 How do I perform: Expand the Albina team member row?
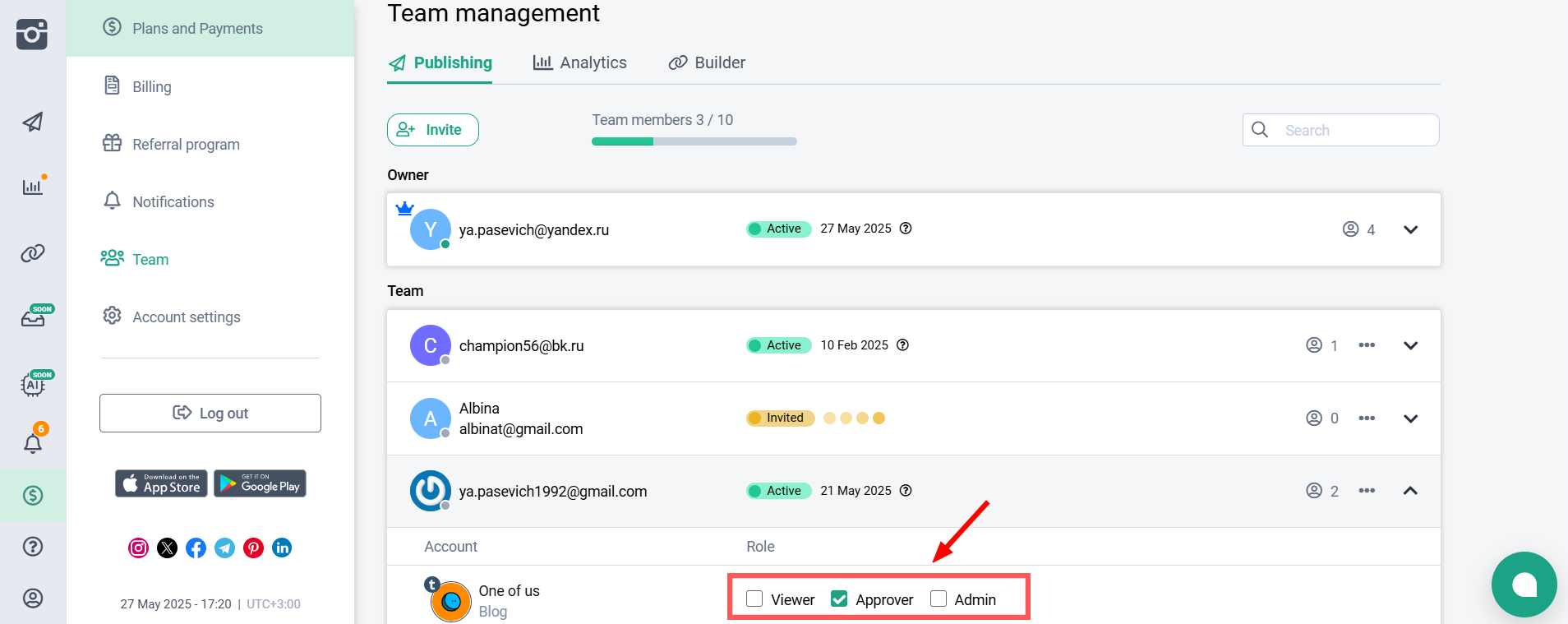point(1410,418)
